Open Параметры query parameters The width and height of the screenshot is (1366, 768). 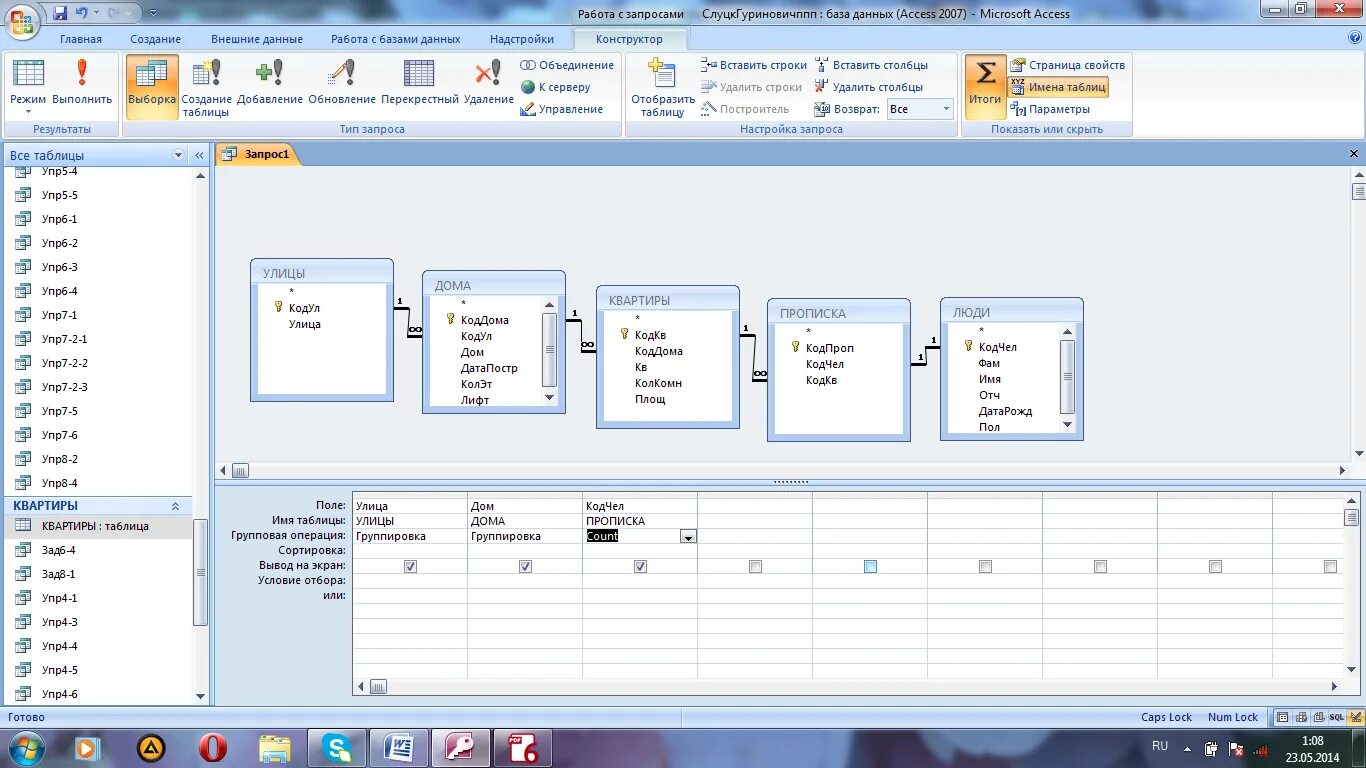[x=1050, y=109]
